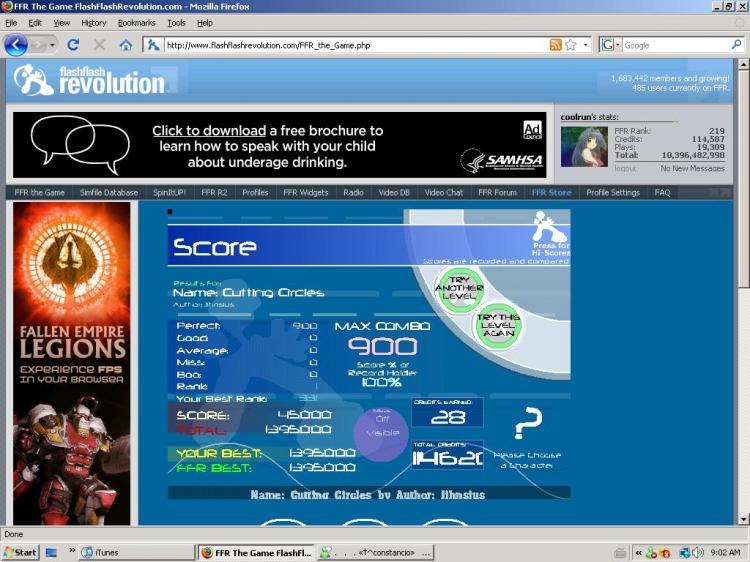Open the Google search engine dropdown
750x562 pixels.
(x=611, y=45)
